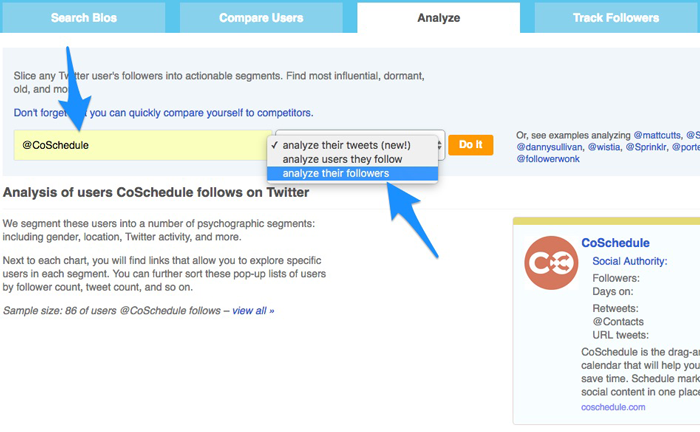Switch to the Compare Users tab
The height and width of the screenshot is (432, 700).
point(261,18)
